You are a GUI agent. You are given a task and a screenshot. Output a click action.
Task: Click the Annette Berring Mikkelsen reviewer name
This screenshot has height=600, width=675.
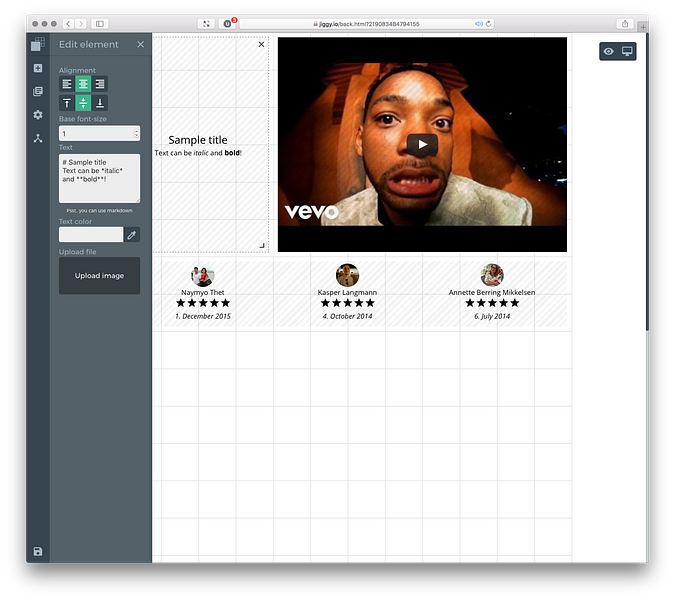[x=492, y=292]
